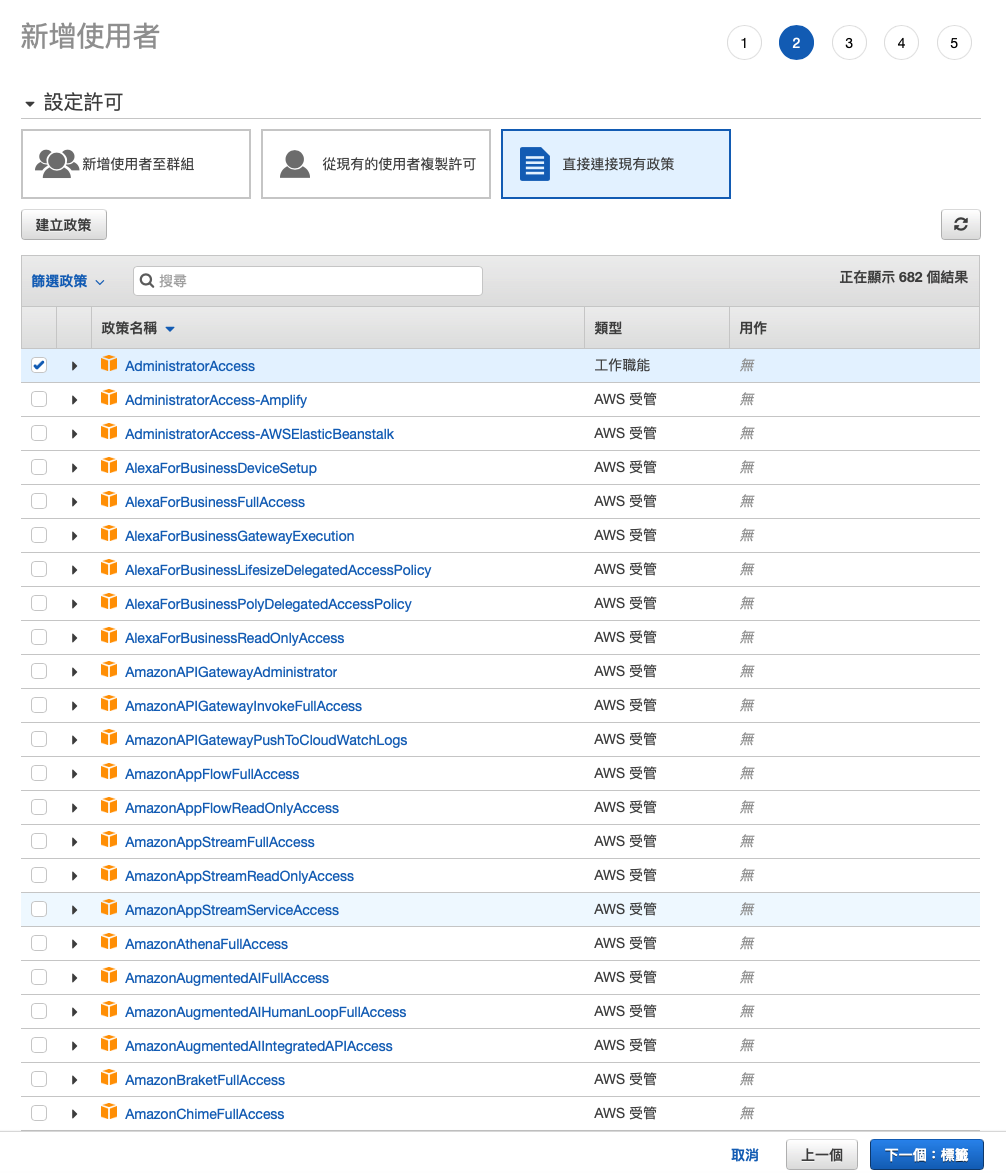Click policy icon beside AmazonAugmentedAIFullAccess
Image resolution: width=1006 pixels, height=1173 pixels.
(x=109, y=976)
